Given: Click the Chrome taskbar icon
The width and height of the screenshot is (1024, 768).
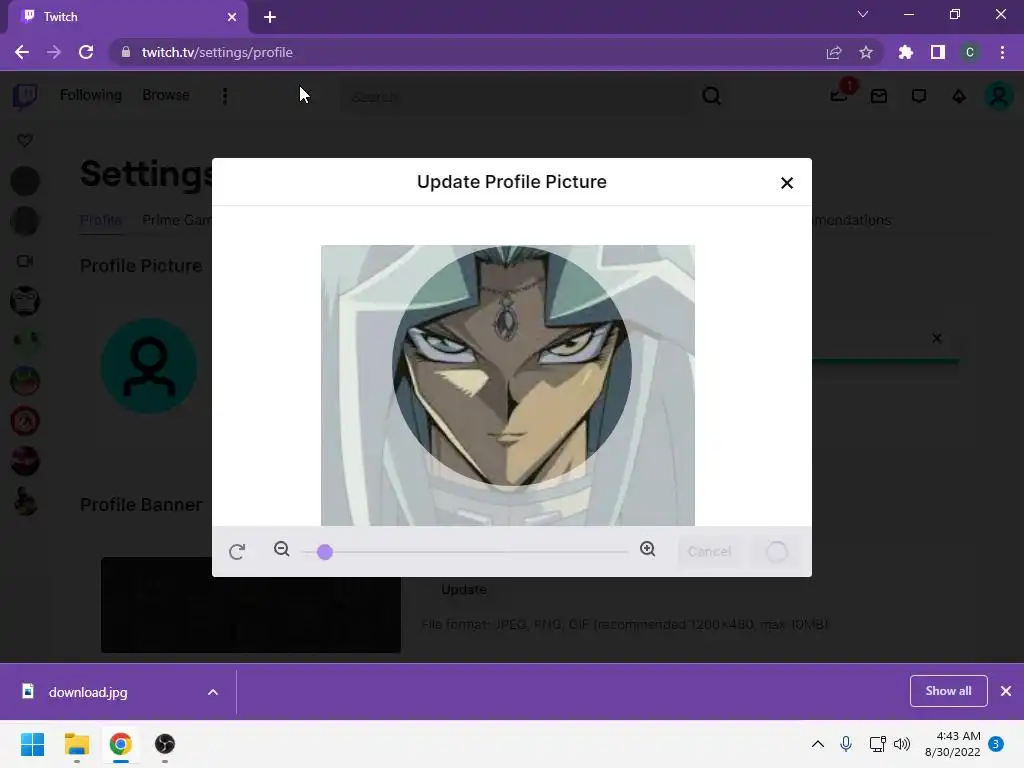Looking at the screenshot, I should [x=121, y=744].
